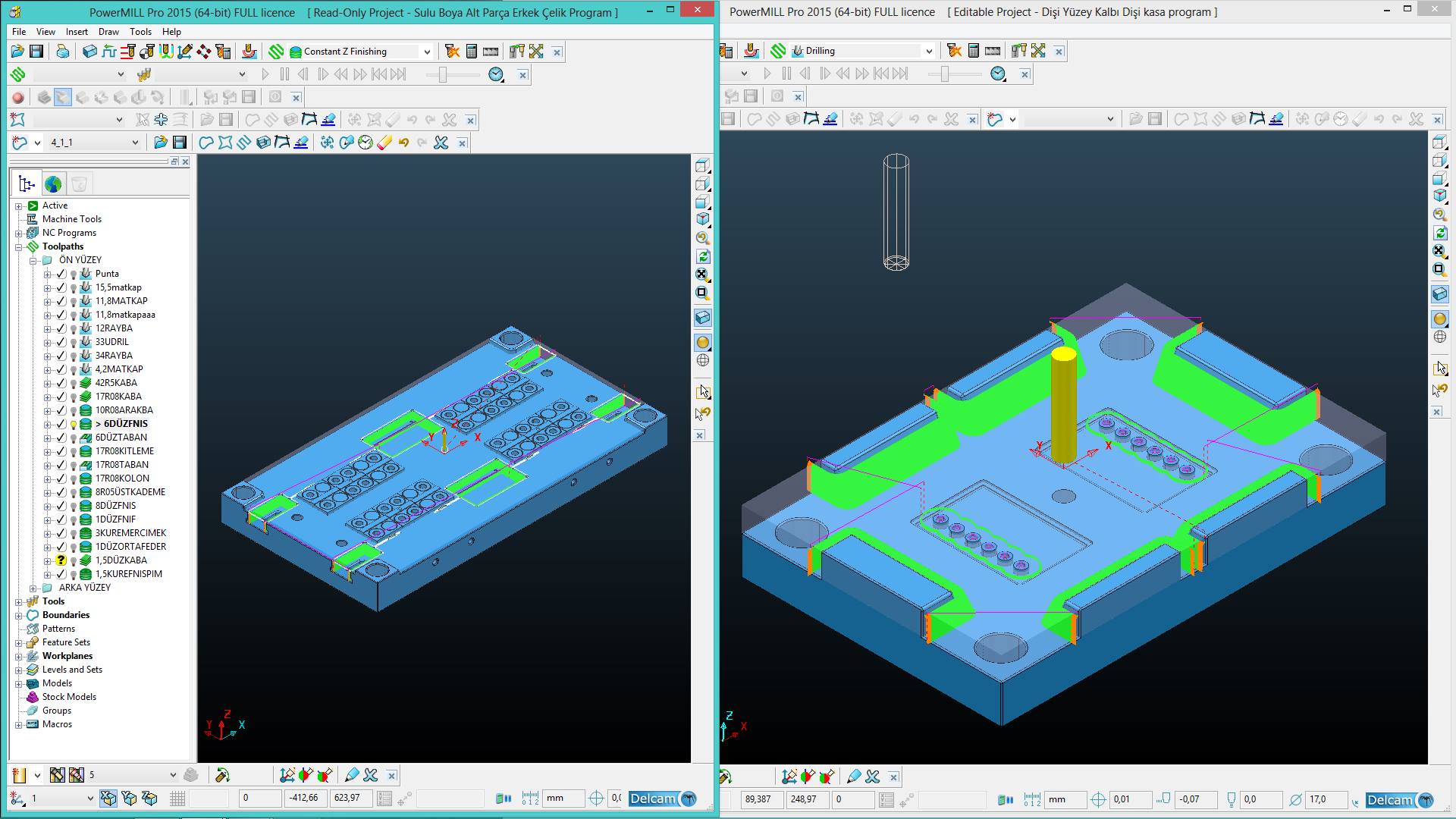
Task: Open the calculator icon in left window
Action: (472, 52)
